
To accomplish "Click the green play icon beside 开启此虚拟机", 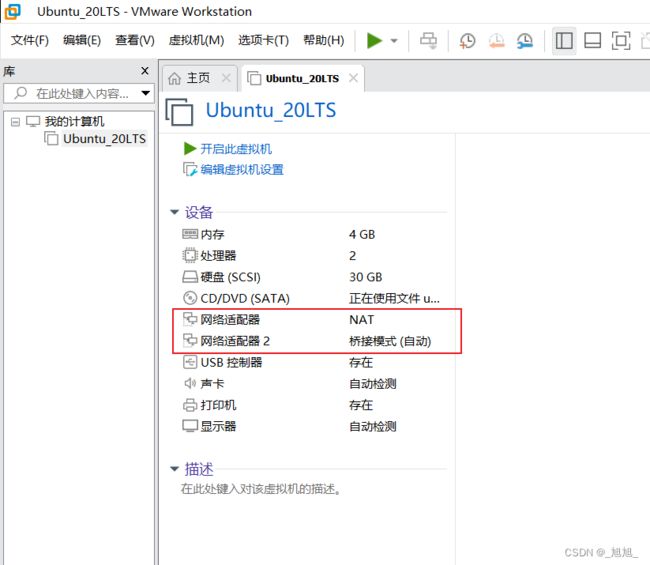I will (x=189, y=148).
